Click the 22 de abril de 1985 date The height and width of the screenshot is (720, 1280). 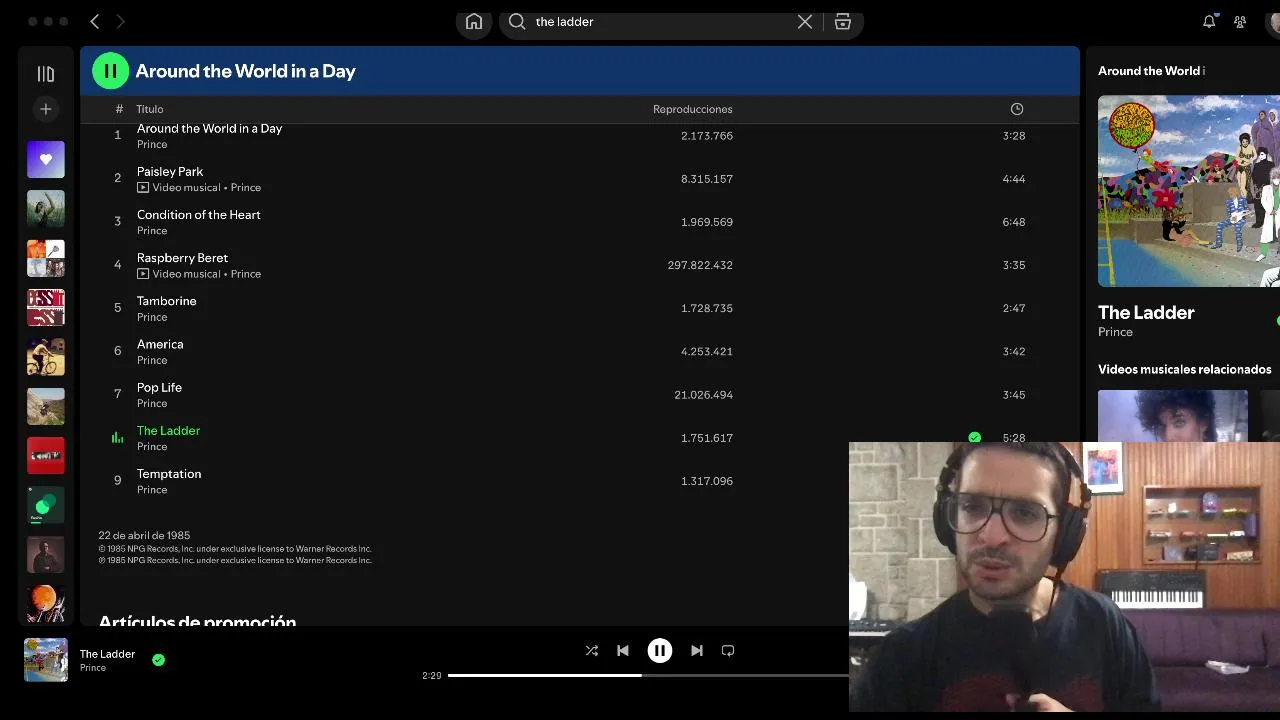(x=144, y=535)
